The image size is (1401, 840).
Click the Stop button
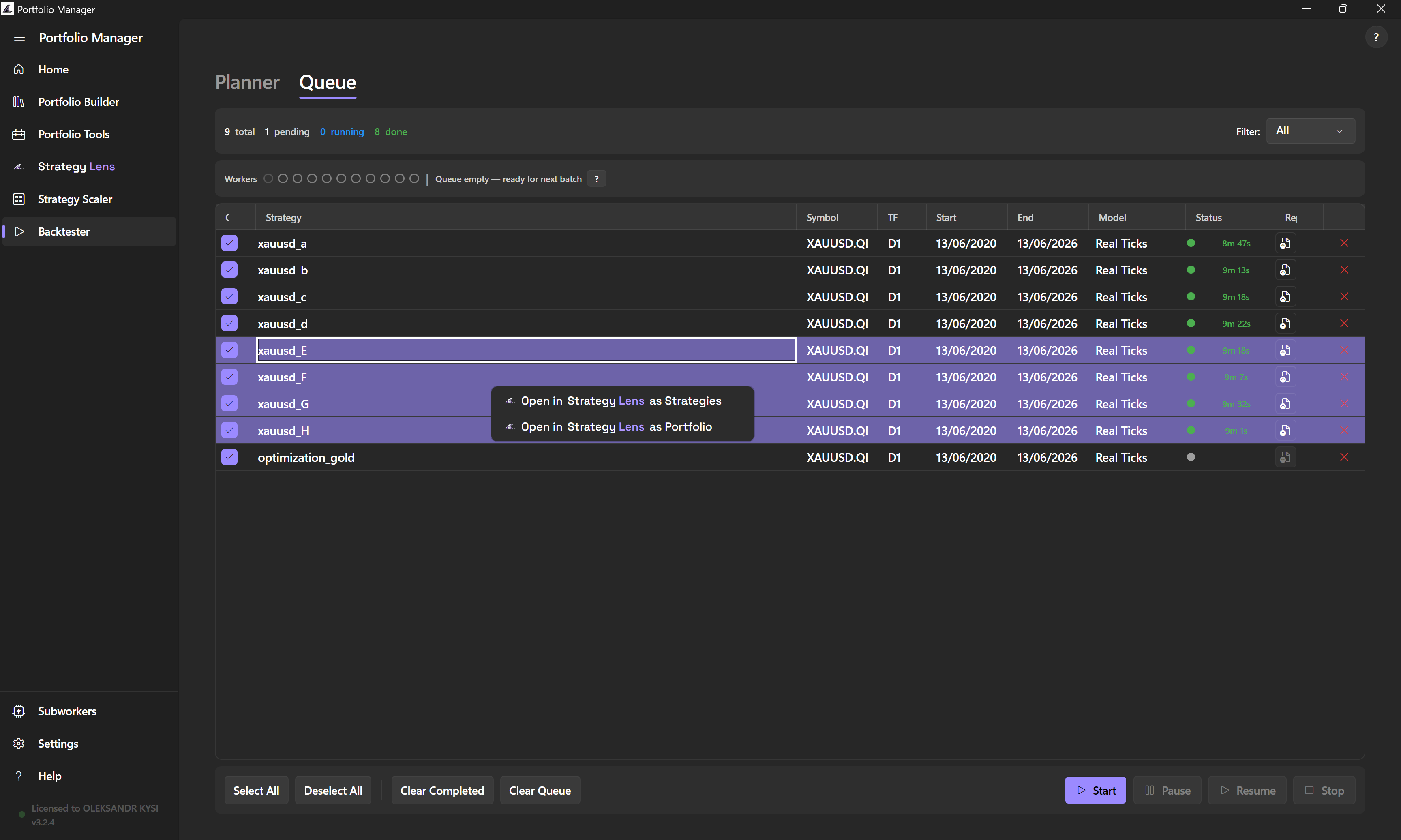pyautogui.click(x=1324, y=790)
